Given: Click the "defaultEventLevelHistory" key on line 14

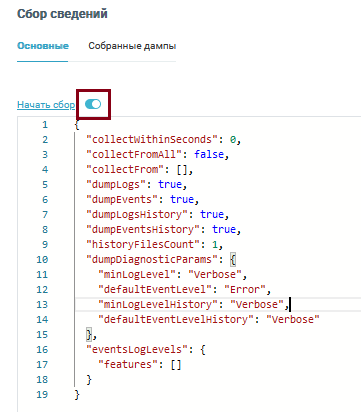Looking at the screenshot, I should click(176, 319).
